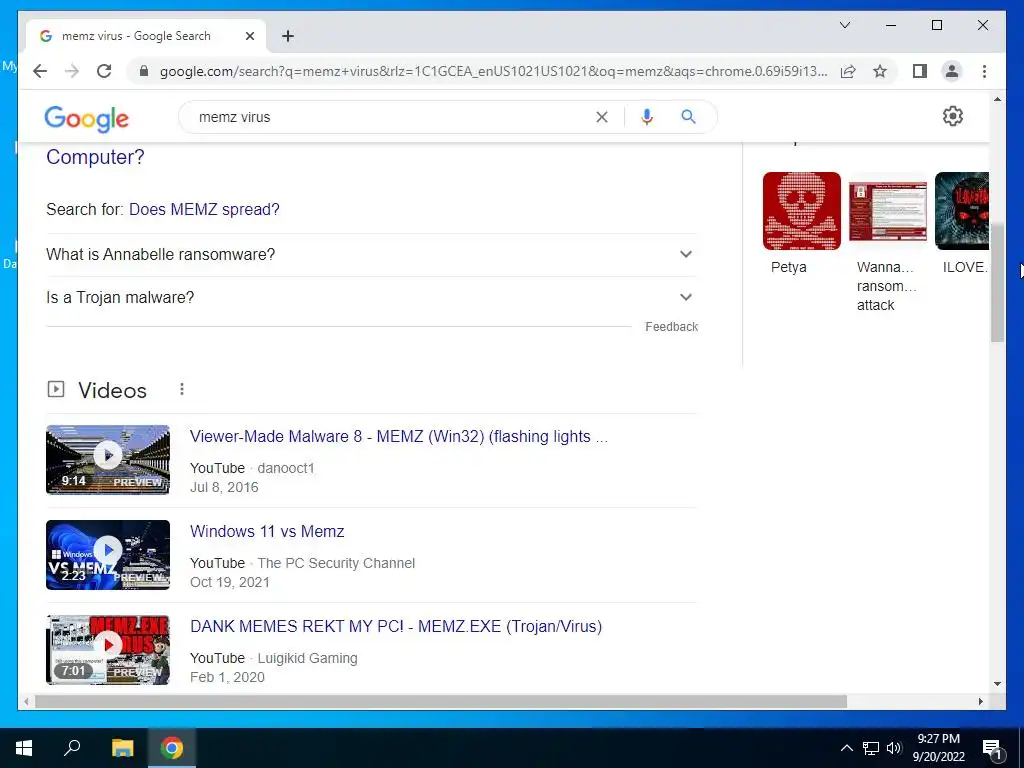Open the tab search chevron in title bar
This screenshot has height=768, width=1024.
[844, 25]
